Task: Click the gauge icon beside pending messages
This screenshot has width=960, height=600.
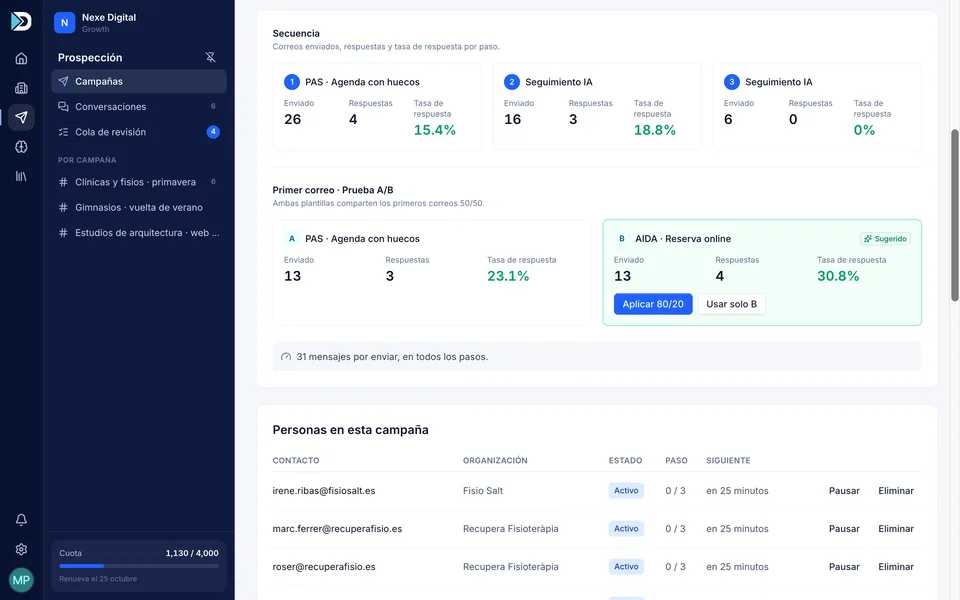Action: (x=286, y=357)
